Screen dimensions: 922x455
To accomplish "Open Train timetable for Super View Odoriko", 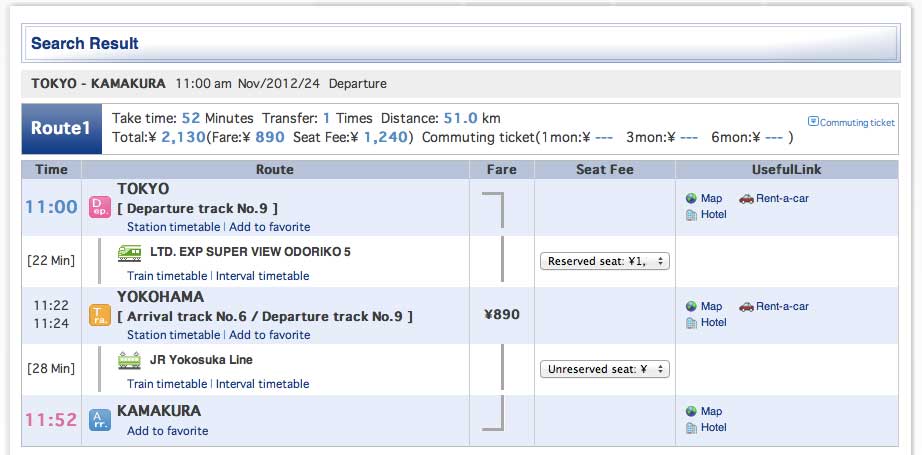I will (167, 276).
